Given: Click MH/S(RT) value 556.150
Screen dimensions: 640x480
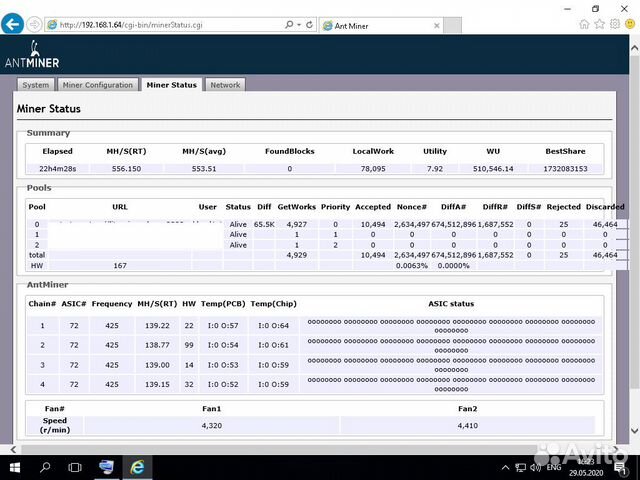Looking at the screenshot, I should point(126,169).
